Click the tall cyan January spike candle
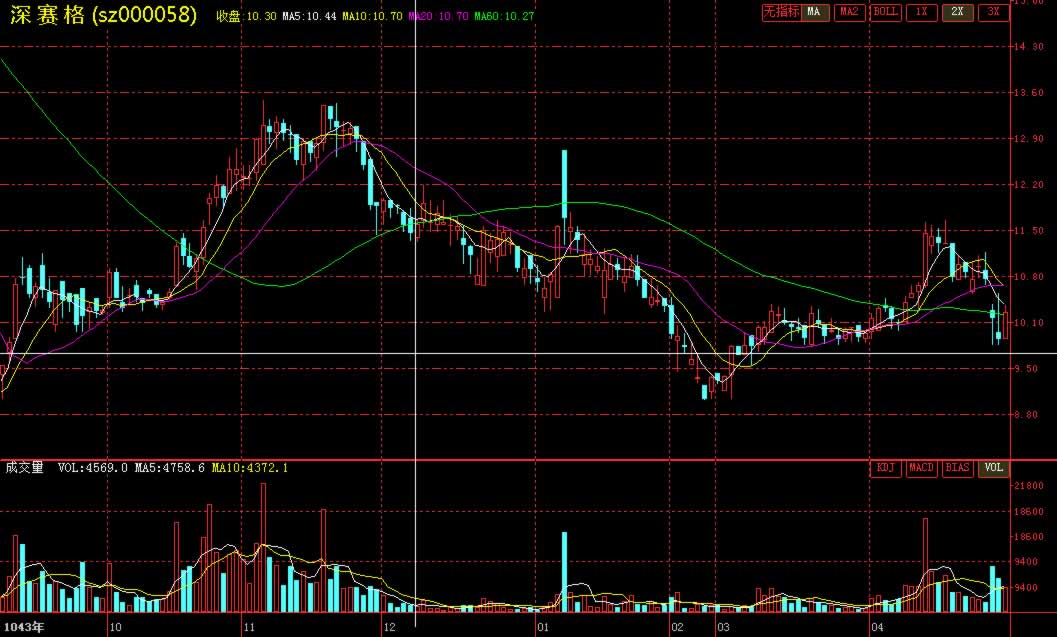This screenshot has width=1057, height=637. pyautogui.click(x=565, y=182)
